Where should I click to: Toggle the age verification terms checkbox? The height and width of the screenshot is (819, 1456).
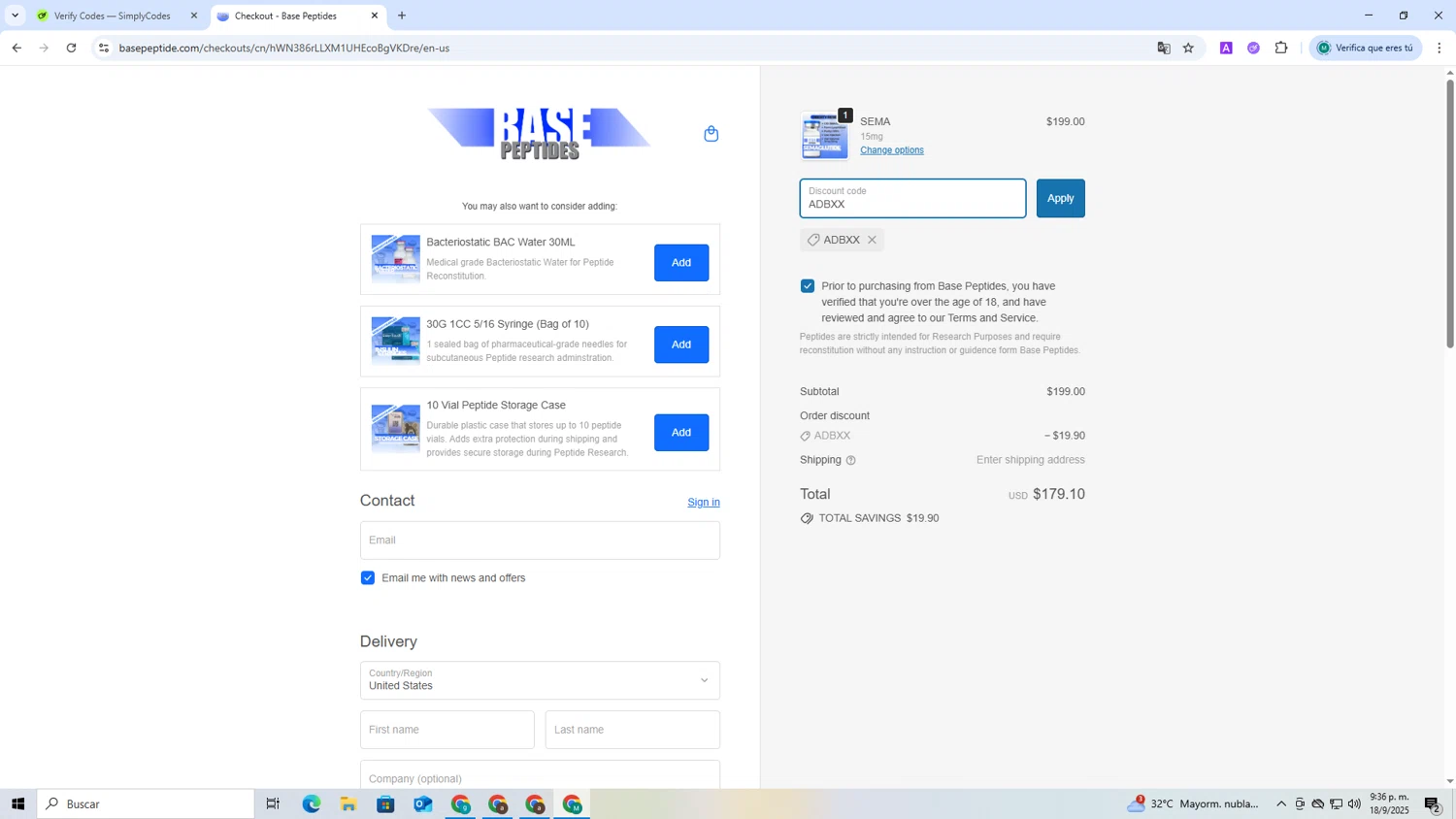[x=808, y=285]
